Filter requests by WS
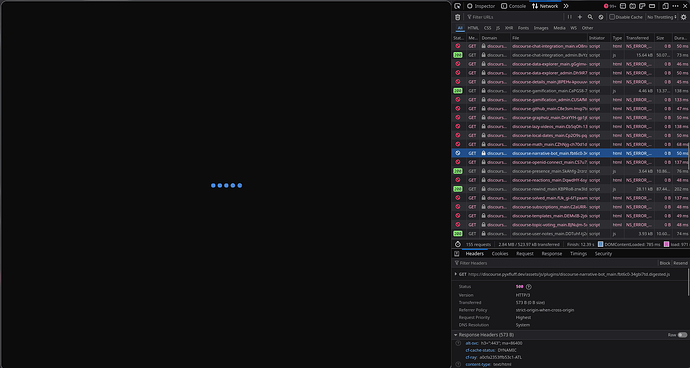 click(x=573, y=28)
